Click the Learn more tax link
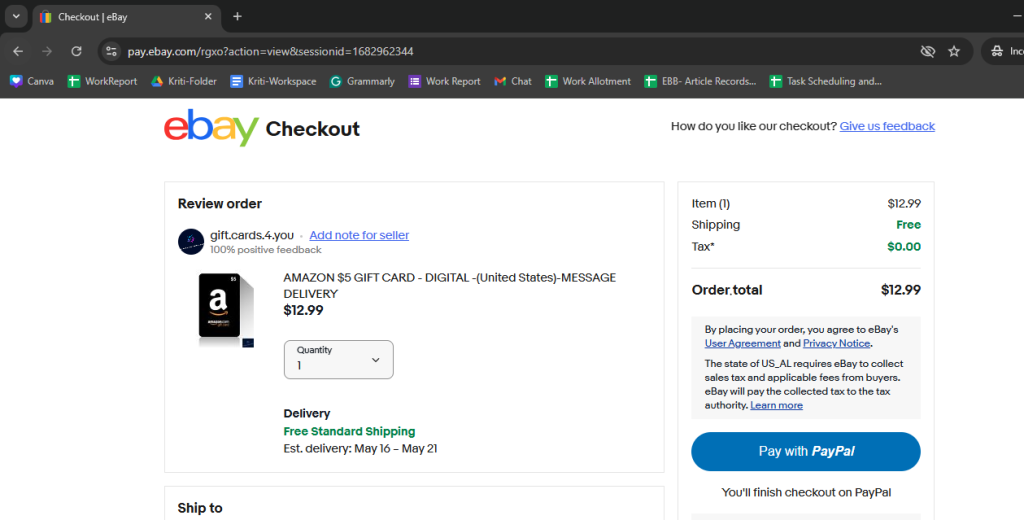 pos(776,406)
